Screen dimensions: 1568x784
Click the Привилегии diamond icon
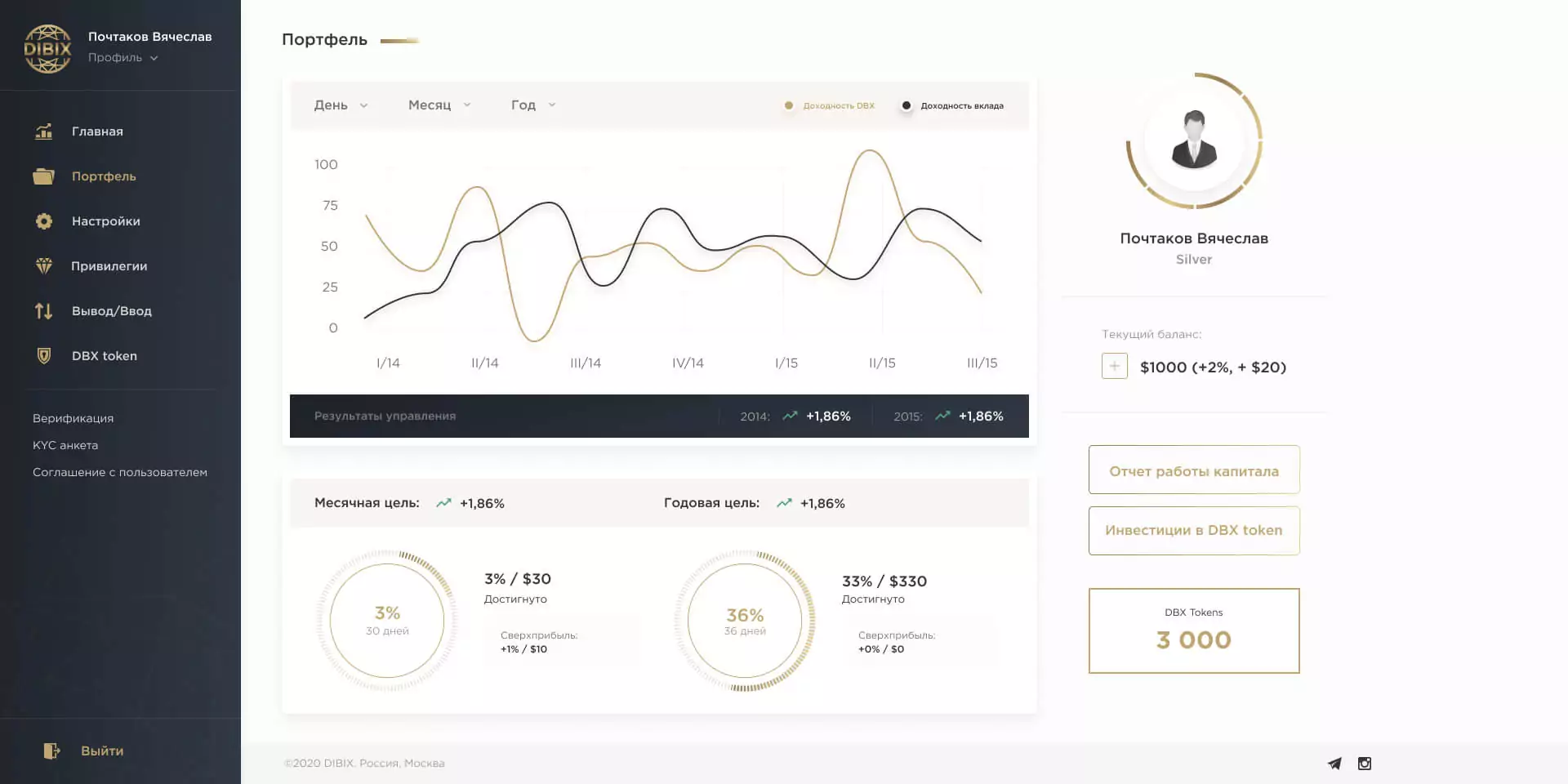(x=44, y=266)
